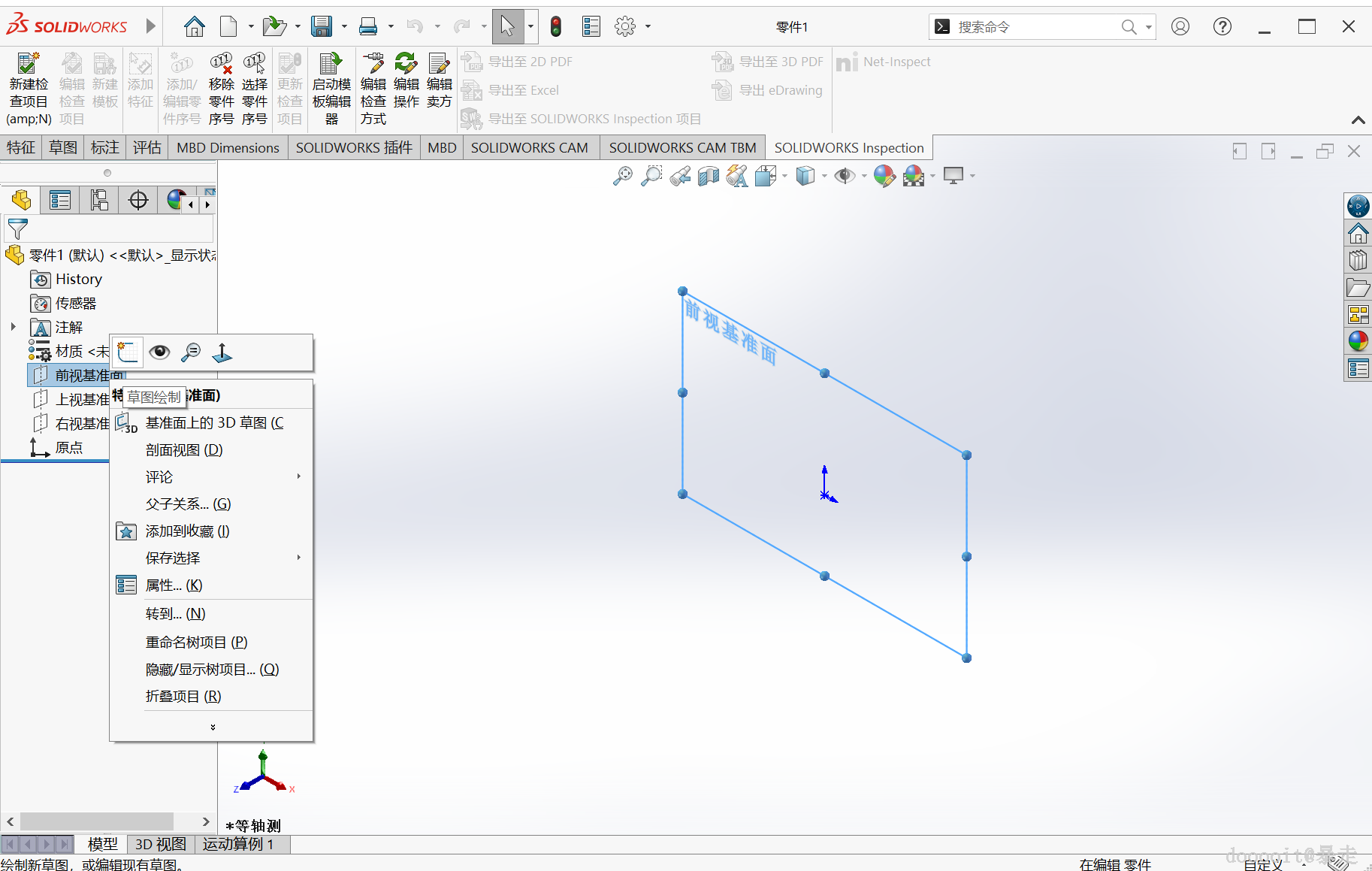This screenshot has height=871, width=1372.
Task: Switch to the MBD Dimensions tab
Action: [x=228, y=147]
